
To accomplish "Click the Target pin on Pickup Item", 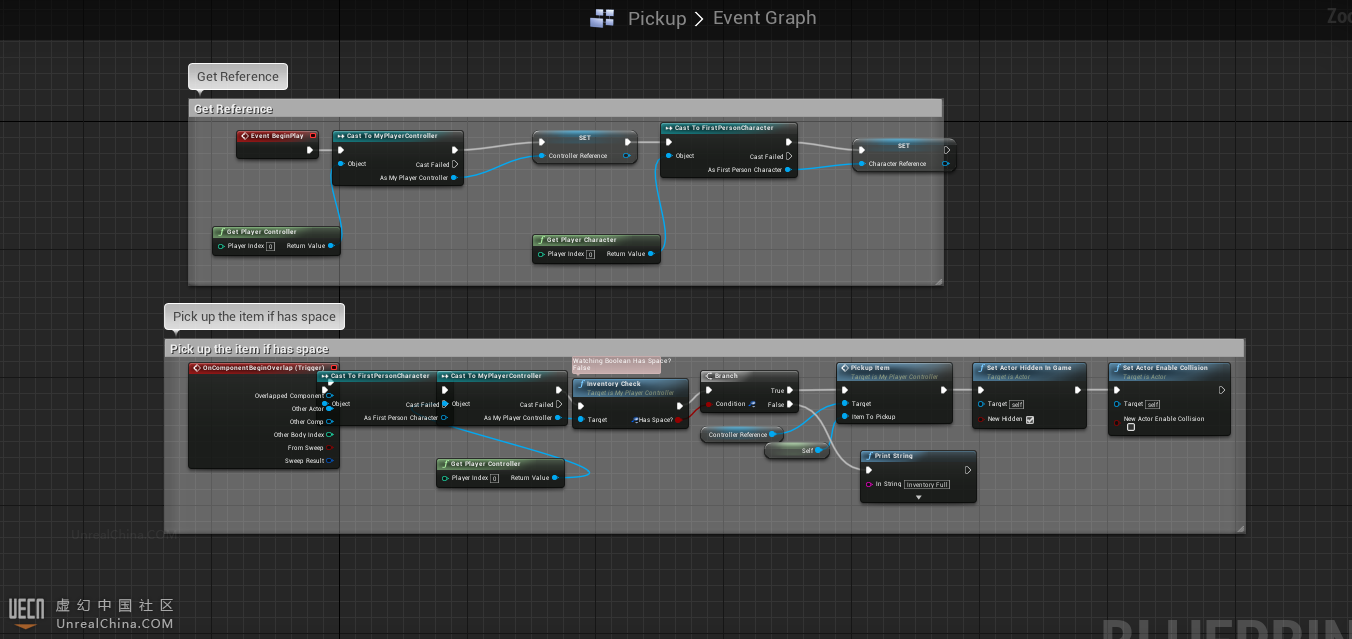I will click(846, 404).
